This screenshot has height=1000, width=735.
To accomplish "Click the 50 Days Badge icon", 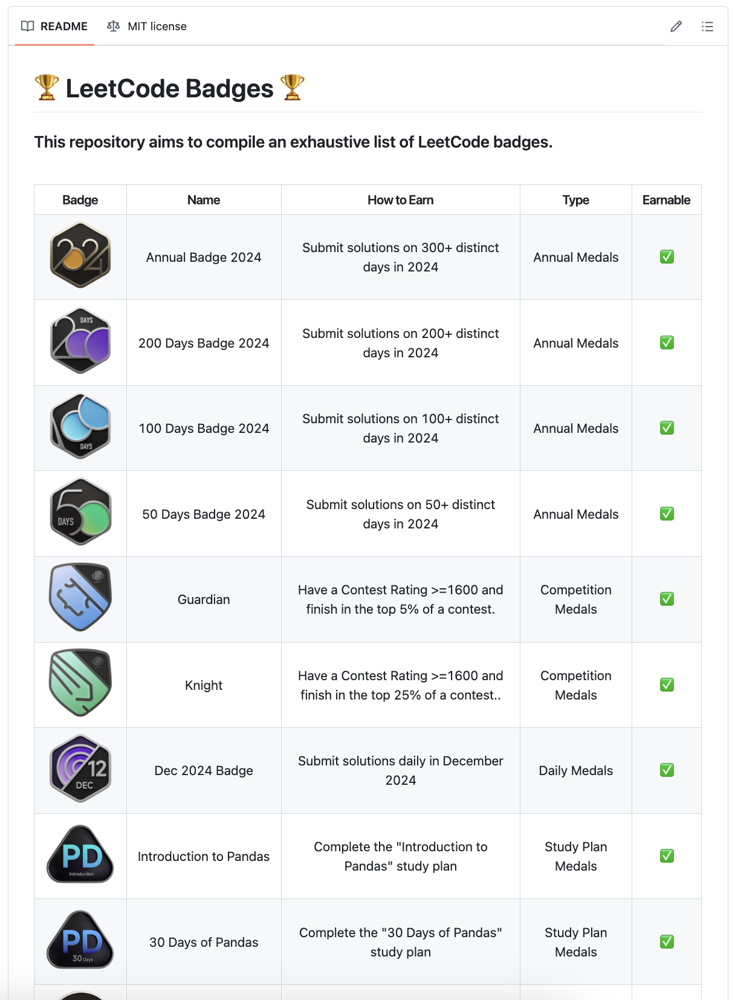I will tap(80, 513).
